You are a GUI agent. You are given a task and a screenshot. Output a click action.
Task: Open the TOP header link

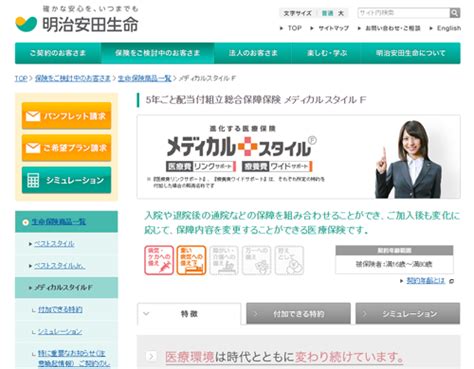coord(295,28)
